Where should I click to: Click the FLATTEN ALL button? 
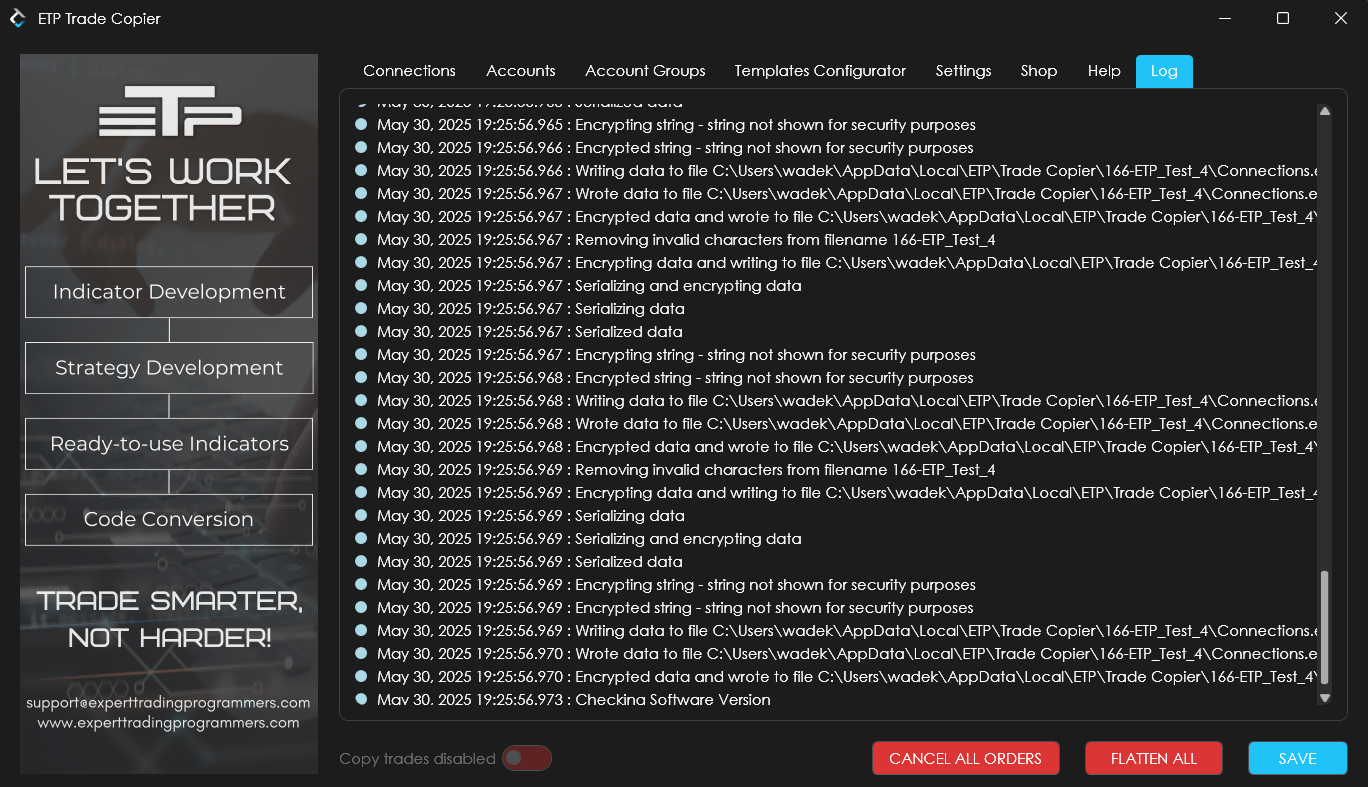tap(1154, 758)
